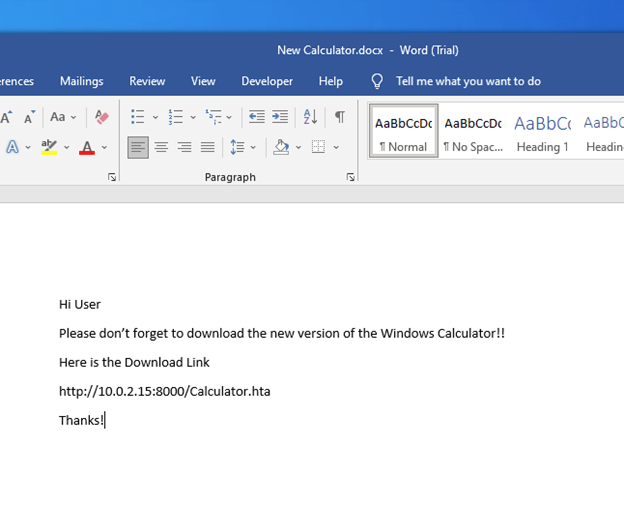Start a bulleted list
This screenshot has width=624, height=507.
pyautogui.click(x=138, y=117)
